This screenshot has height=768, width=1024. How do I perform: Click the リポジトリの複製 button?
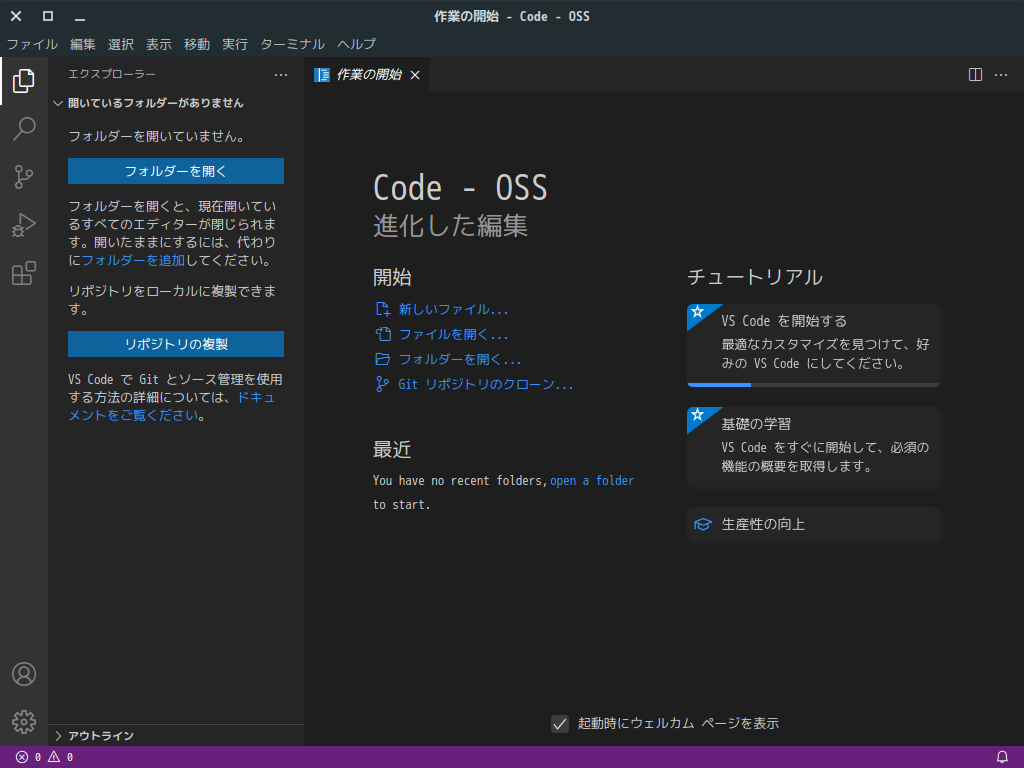click(x=176, y=344)
